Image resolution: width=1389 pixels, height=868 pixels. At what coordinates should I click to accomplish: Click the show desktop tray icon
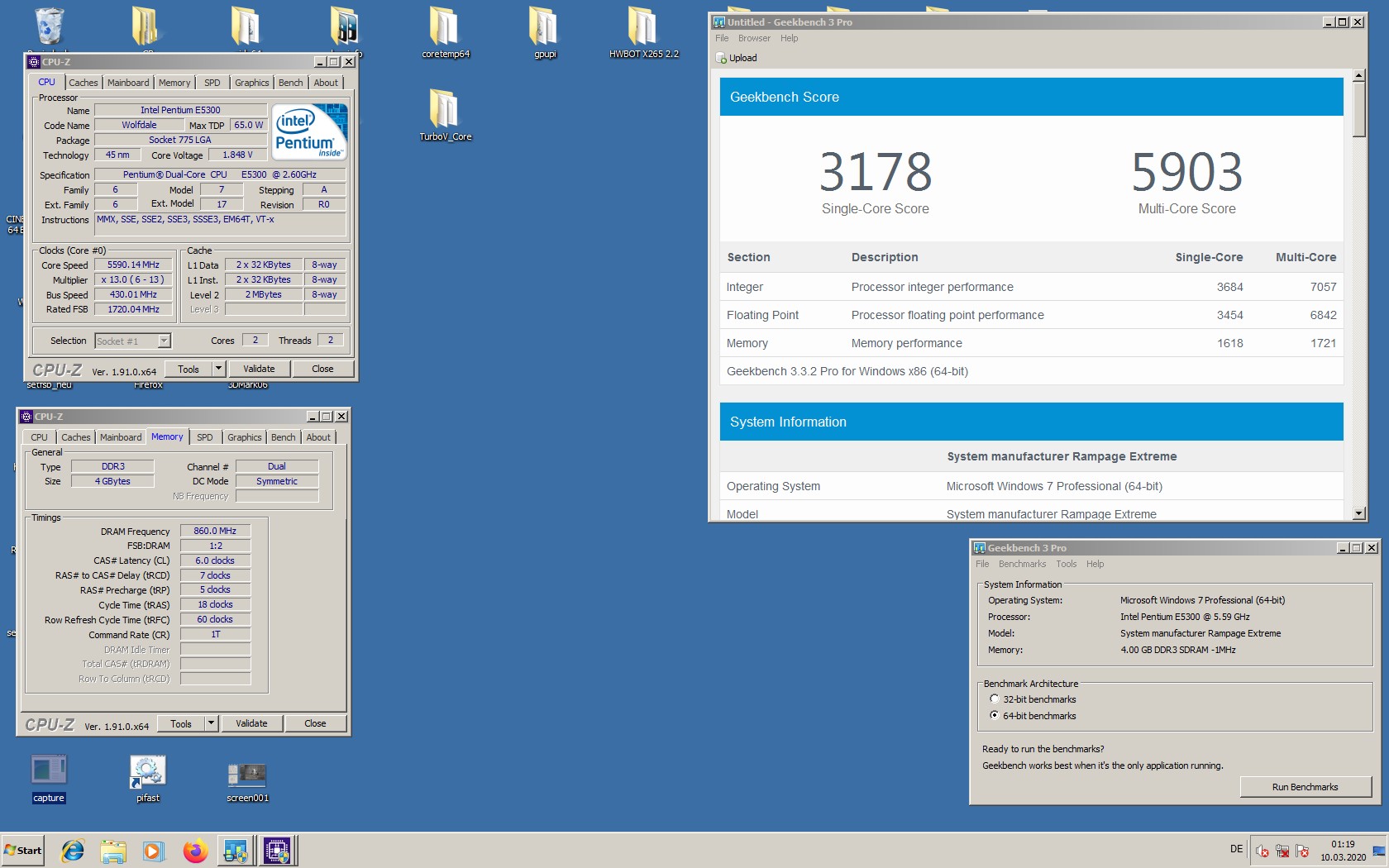1379,851
